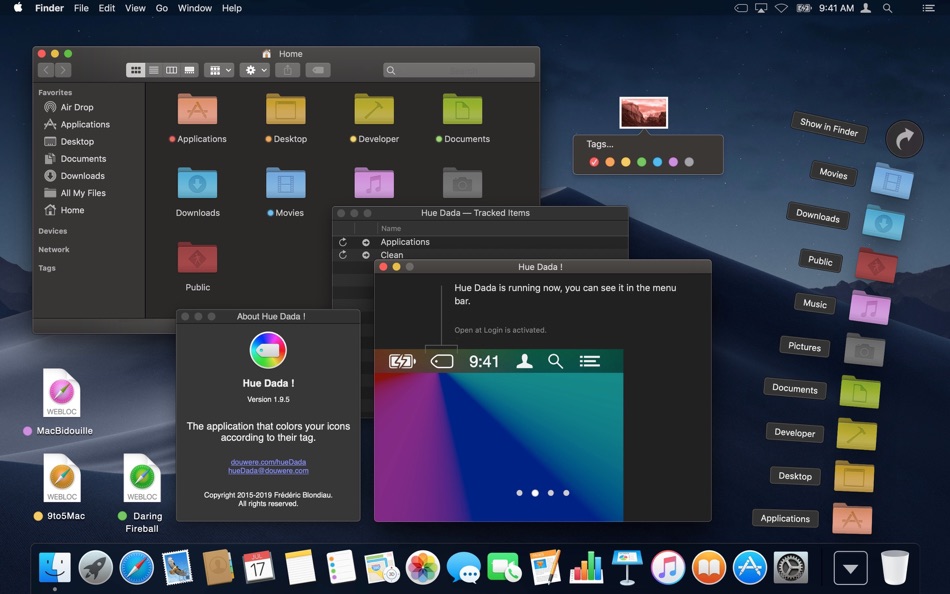Image resolution: width=950 pixels, height=594 pixels.
Task: Click the hueDada@douwere.com email link
Action: pos(268,470)
